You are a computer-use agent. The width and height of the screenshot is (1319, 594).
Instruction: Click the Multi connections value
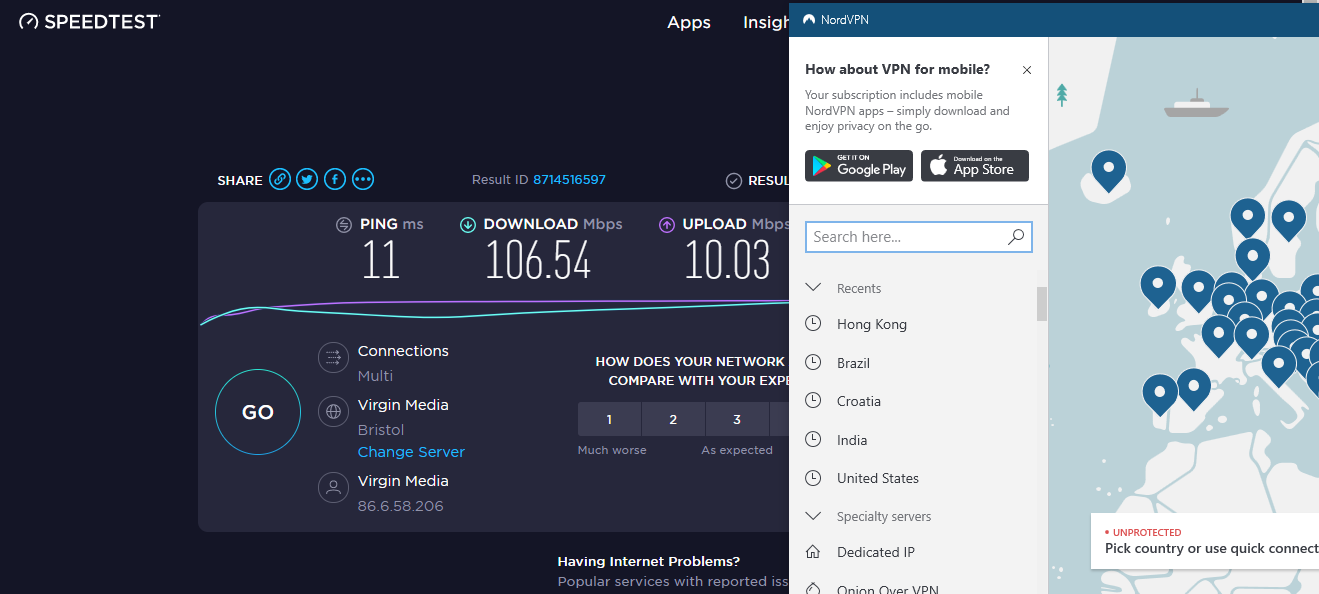[x=375, y=376]
